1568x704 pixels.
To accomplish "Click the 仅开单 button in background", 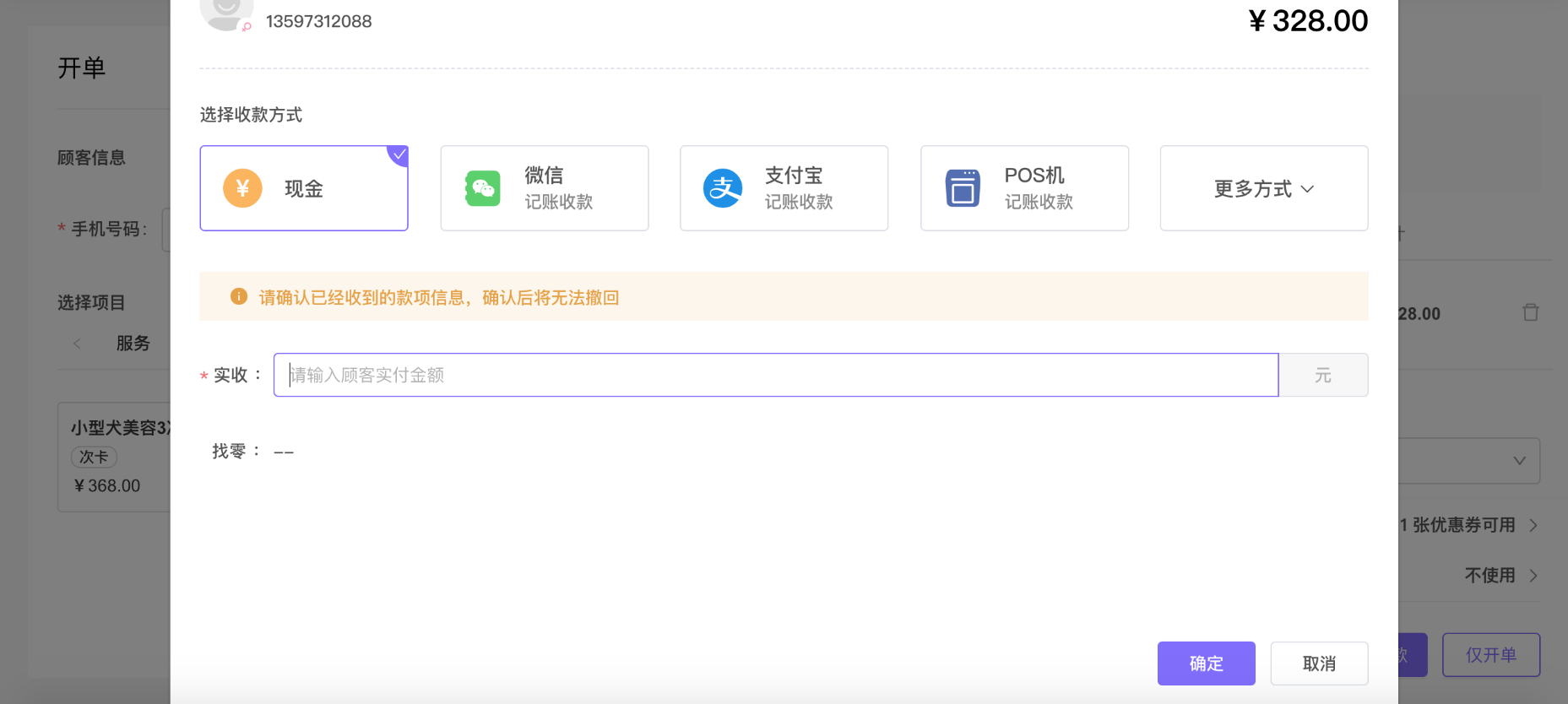I will (x=1491, y=655).
